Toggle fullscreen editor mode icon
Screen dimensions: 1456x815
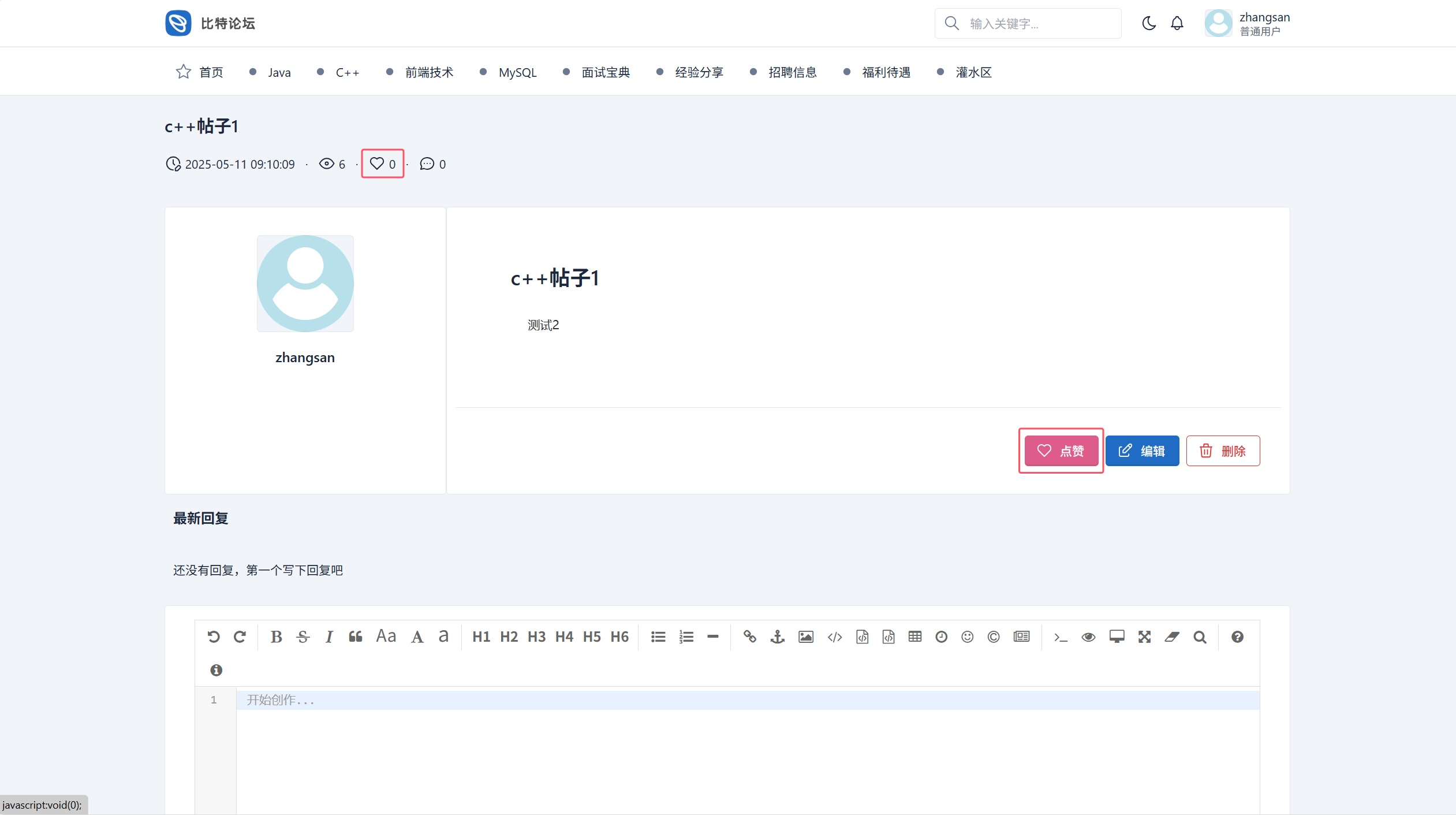pyautogui.click(x=1144, y=637)
